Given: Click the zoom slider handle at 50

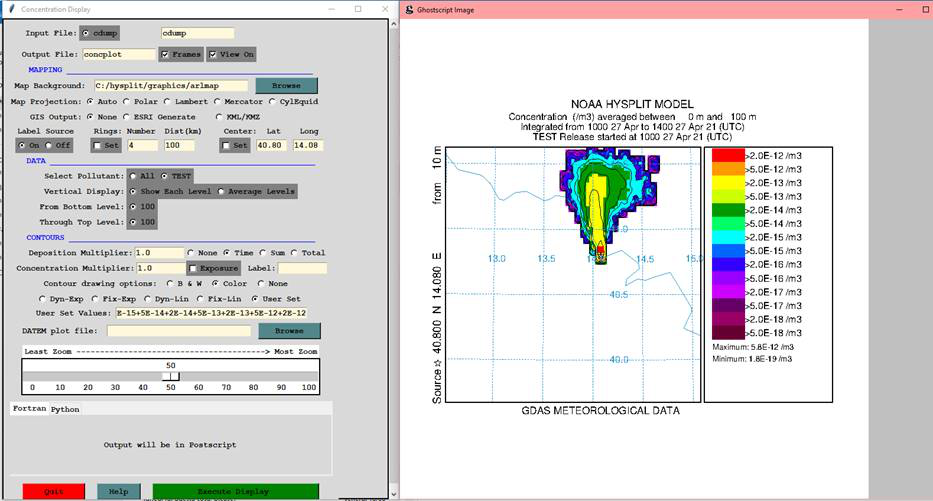Looking at the screenshot, I should [x=171, y=376].
